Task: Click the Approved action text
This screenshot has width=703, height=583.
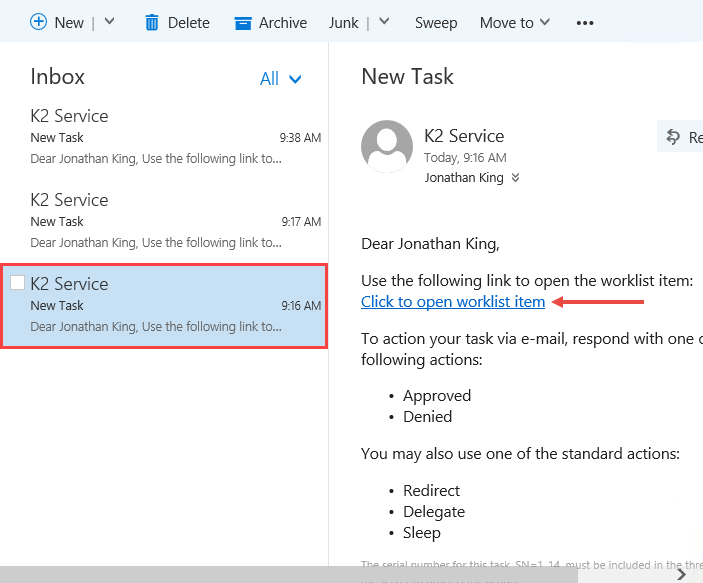Action: (x=437, y=396)
